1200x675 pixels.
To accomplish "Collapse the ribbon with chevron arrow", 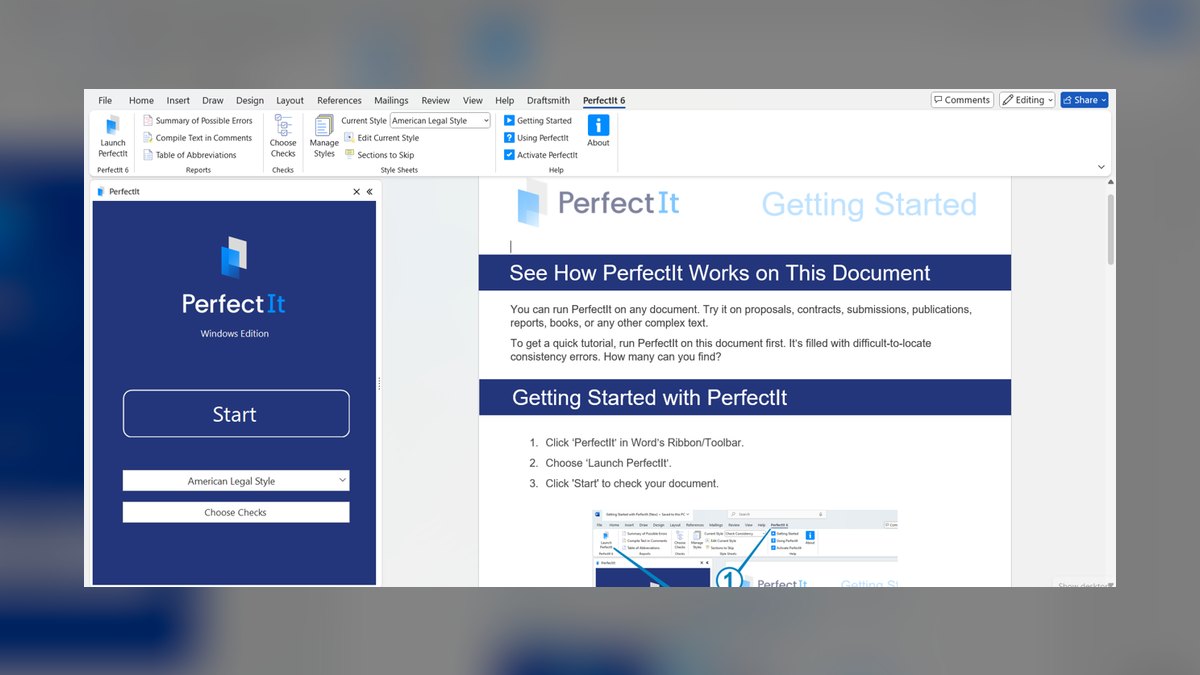I will 1102,167.
